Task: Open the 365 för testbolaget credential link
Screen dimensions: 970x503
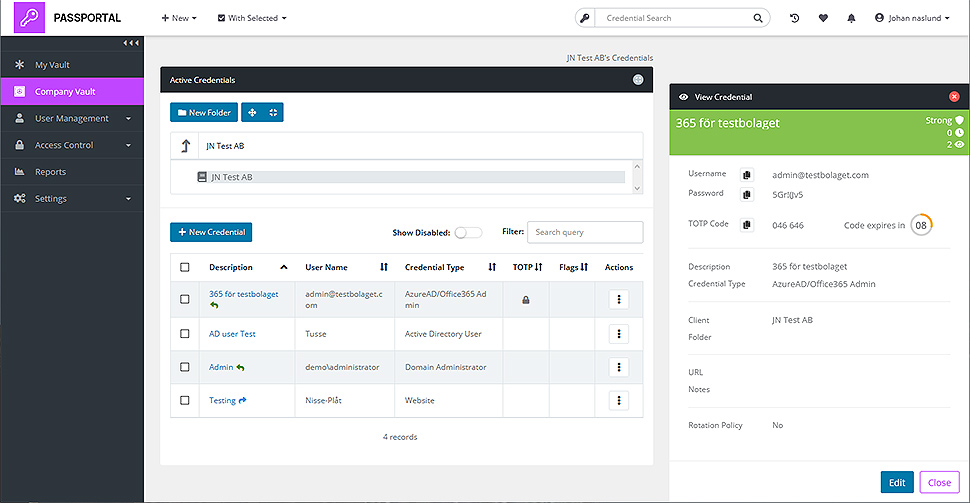Action: [244, 294]
